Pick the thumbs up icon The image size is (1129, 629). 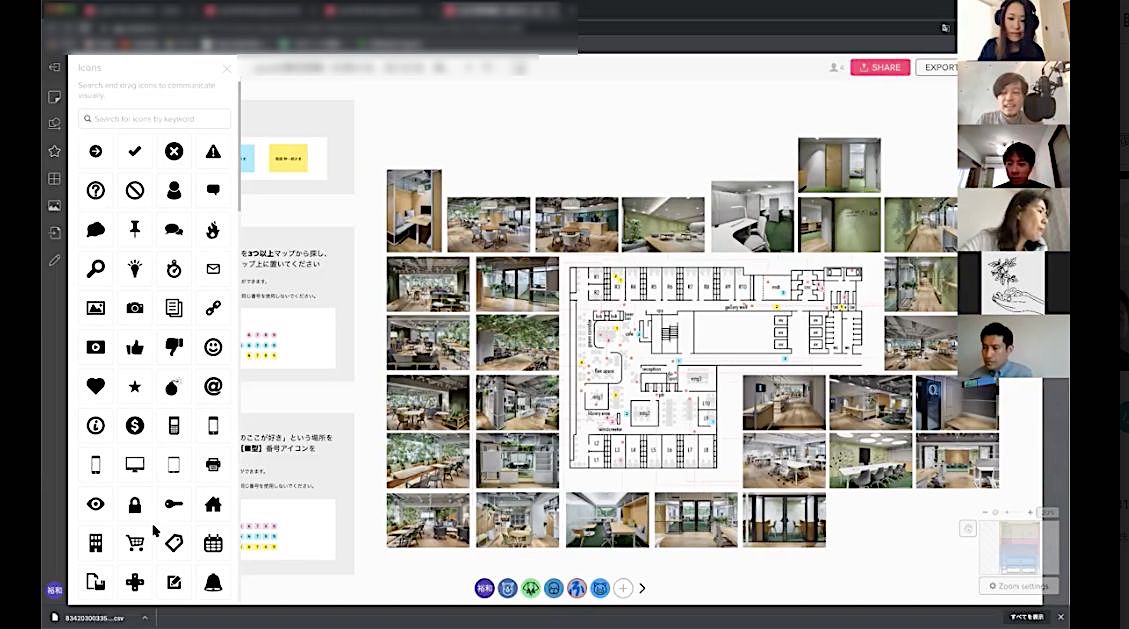pyautogui.click(x=135, y=347)
